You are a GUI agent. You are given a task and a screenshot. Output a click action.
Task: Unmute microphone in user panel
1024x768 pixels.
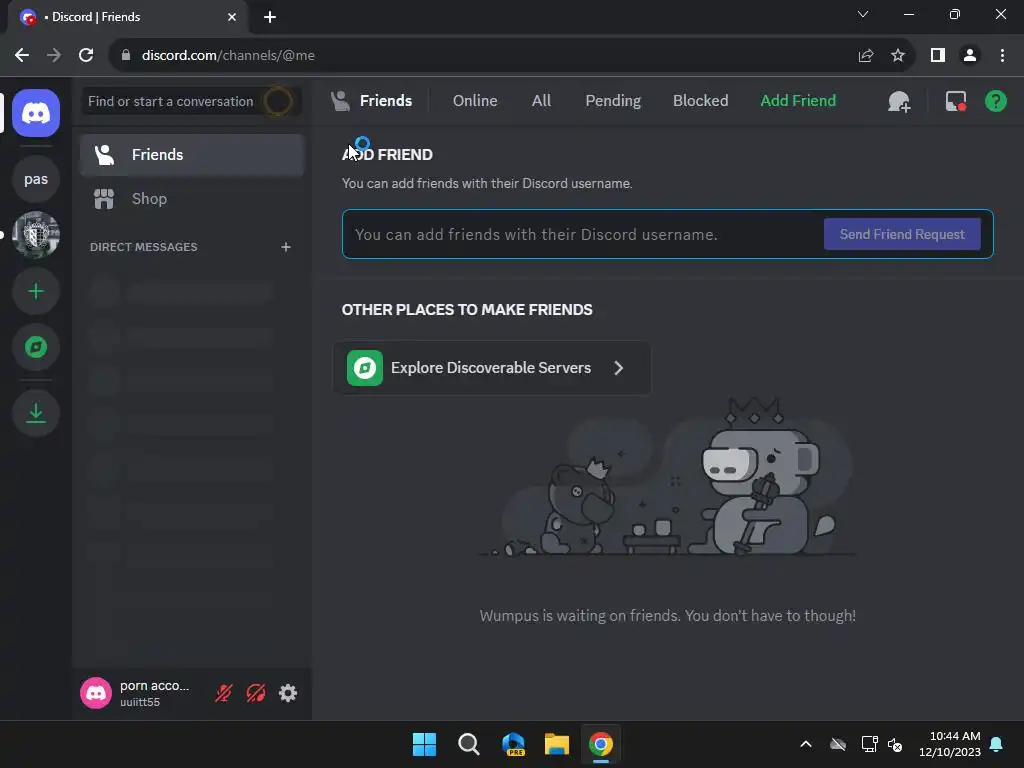coord(224,693)
